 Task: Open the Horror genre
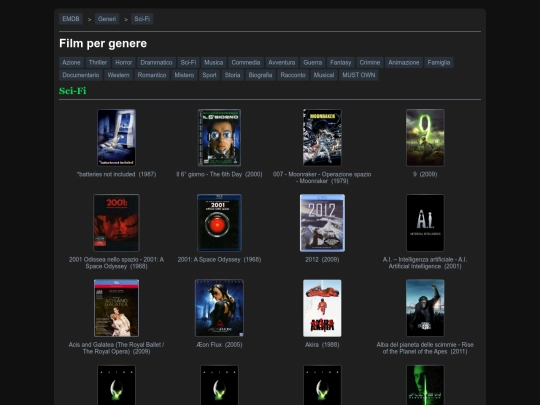pyautogui.click(x=124, y=63)
